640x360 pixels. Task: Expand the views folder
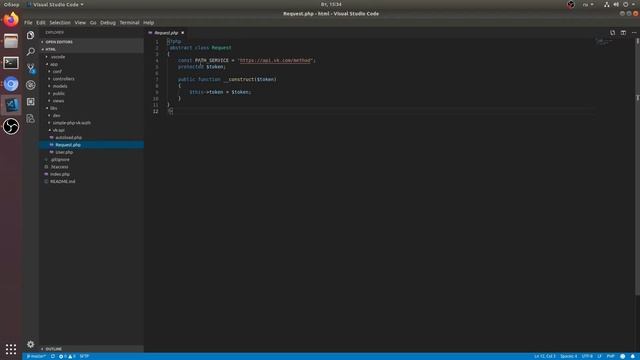pos(91,101)
